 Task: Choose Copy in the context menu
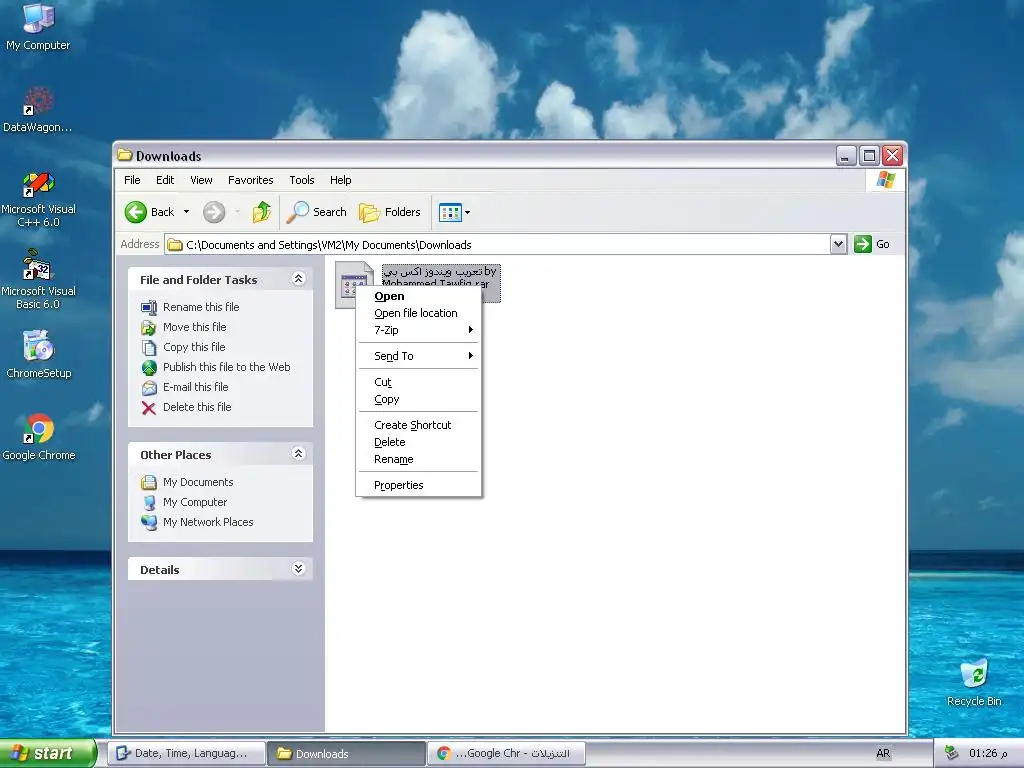pyautogui.click(x=418, y=399)
